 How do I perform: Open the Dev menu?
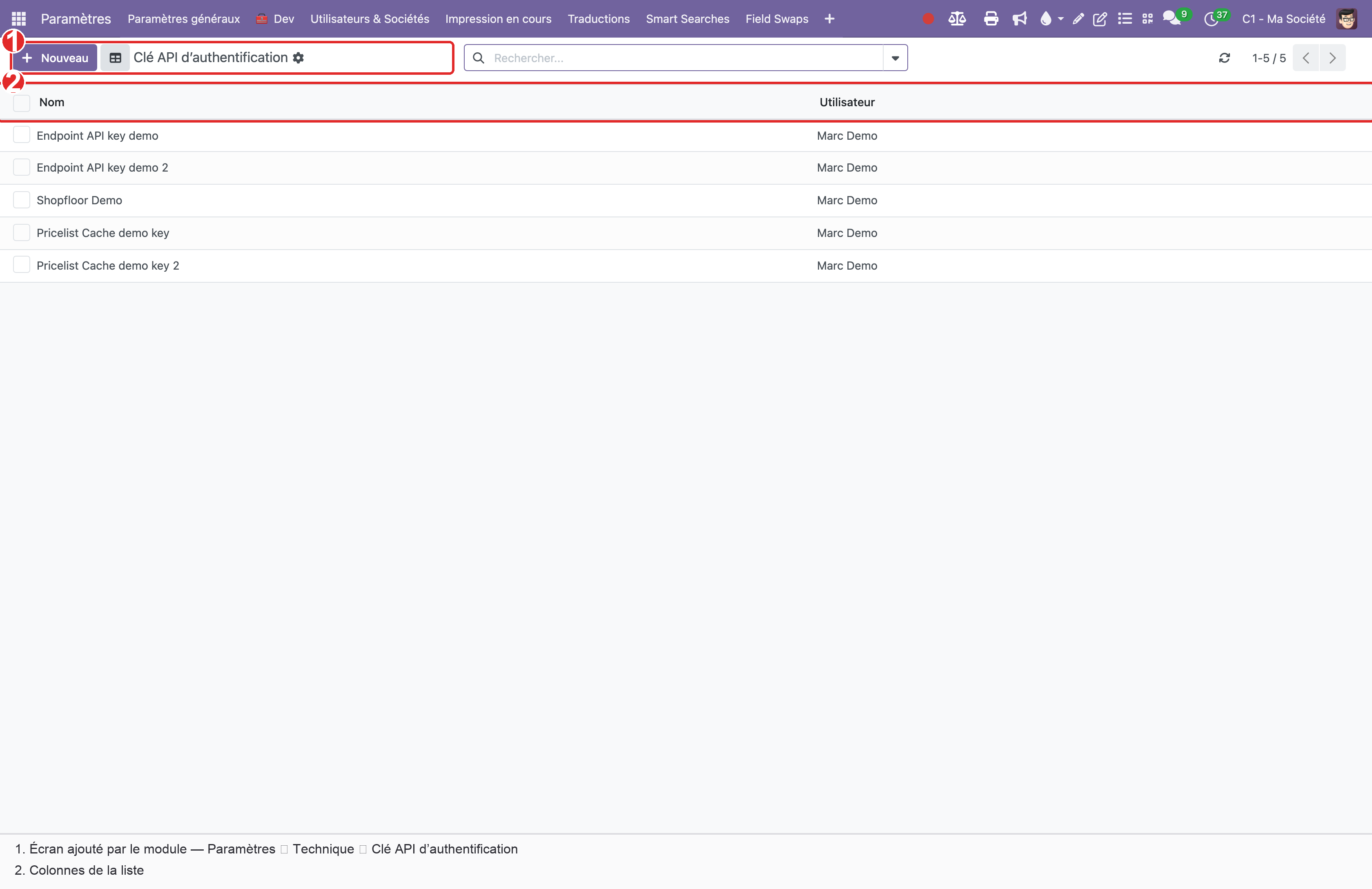[x=275, y=18]
